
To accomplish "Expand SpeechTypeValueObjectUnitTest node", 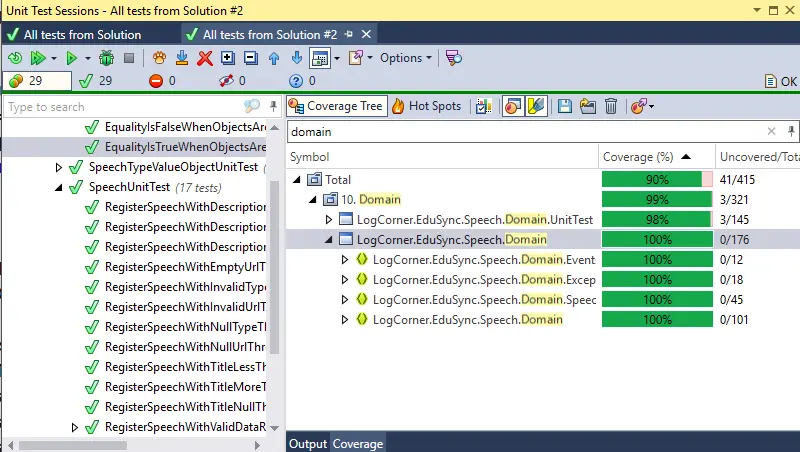I will [x=59, y=167].
